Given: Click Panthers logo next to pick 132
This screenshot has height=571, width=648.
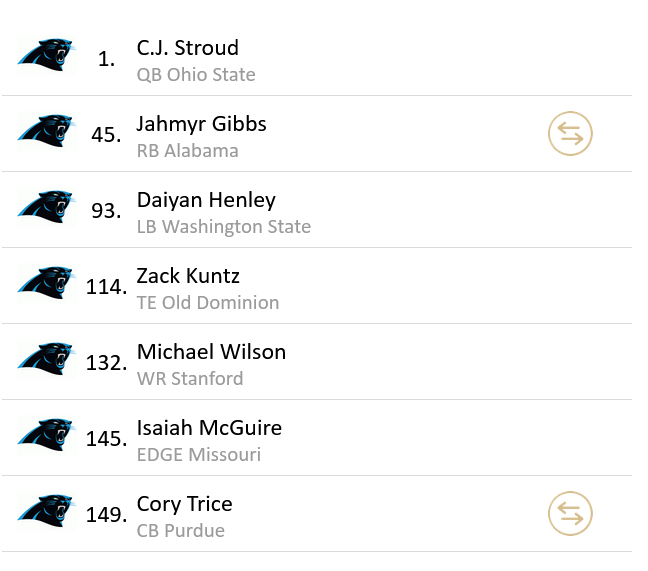Looking at the screenshot, I should (46, 360).
